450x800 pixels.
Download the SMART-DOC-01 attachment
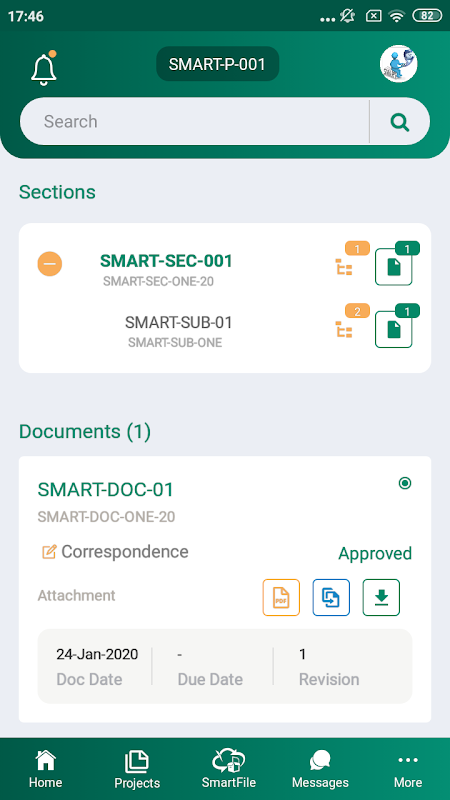coord(381,597)
